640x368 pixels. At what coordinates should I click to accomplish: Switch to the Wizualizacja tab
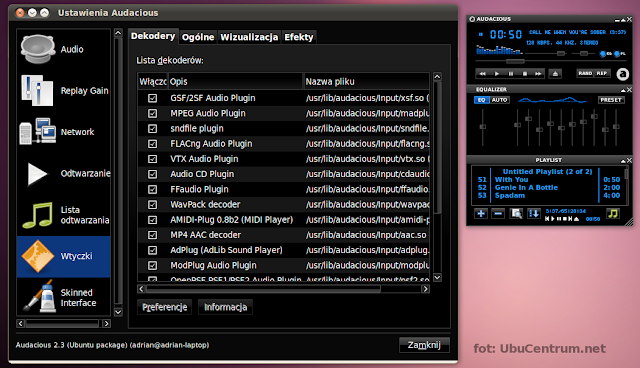tap(249, 37)
